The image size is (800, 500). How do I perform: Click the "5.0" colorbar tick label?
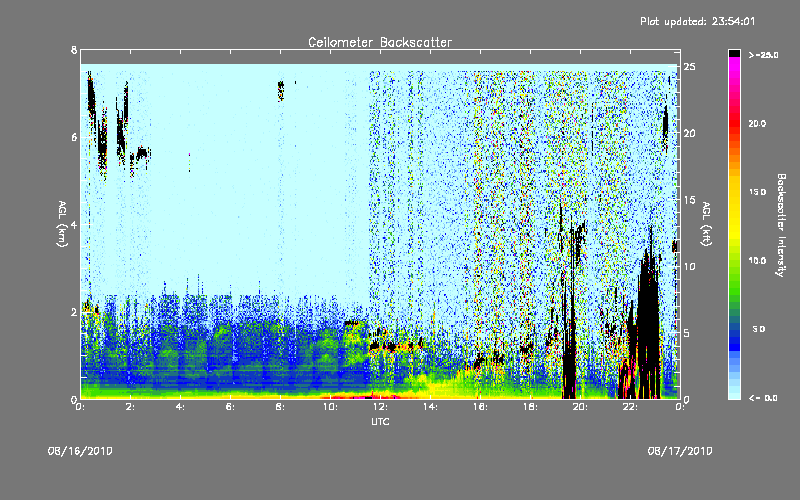click(759, 329)
